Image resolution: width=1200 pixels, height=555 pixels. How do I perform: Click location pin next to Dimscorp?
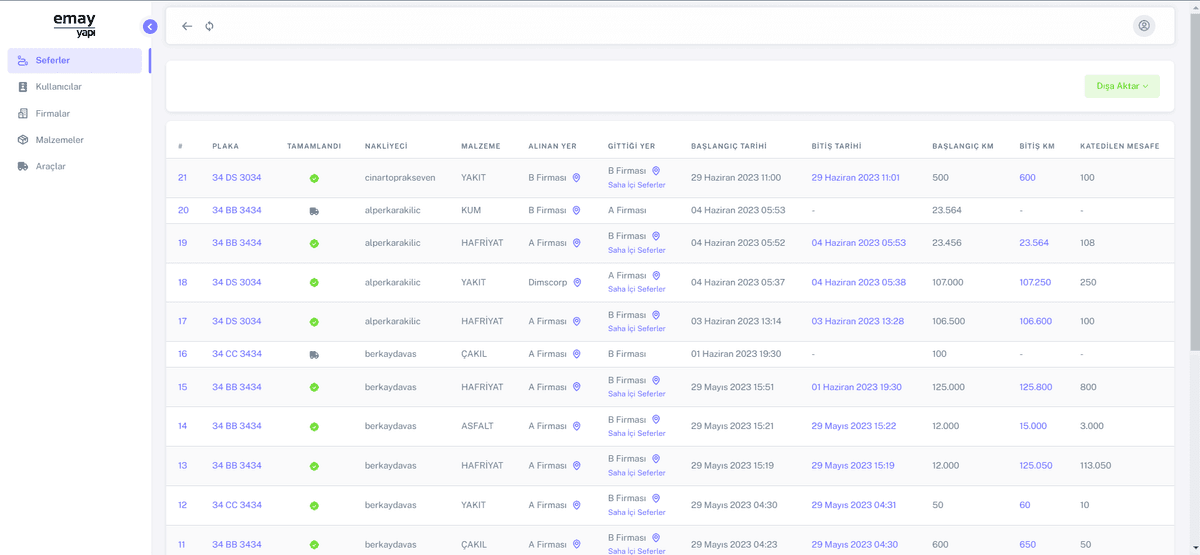(577, 283)
